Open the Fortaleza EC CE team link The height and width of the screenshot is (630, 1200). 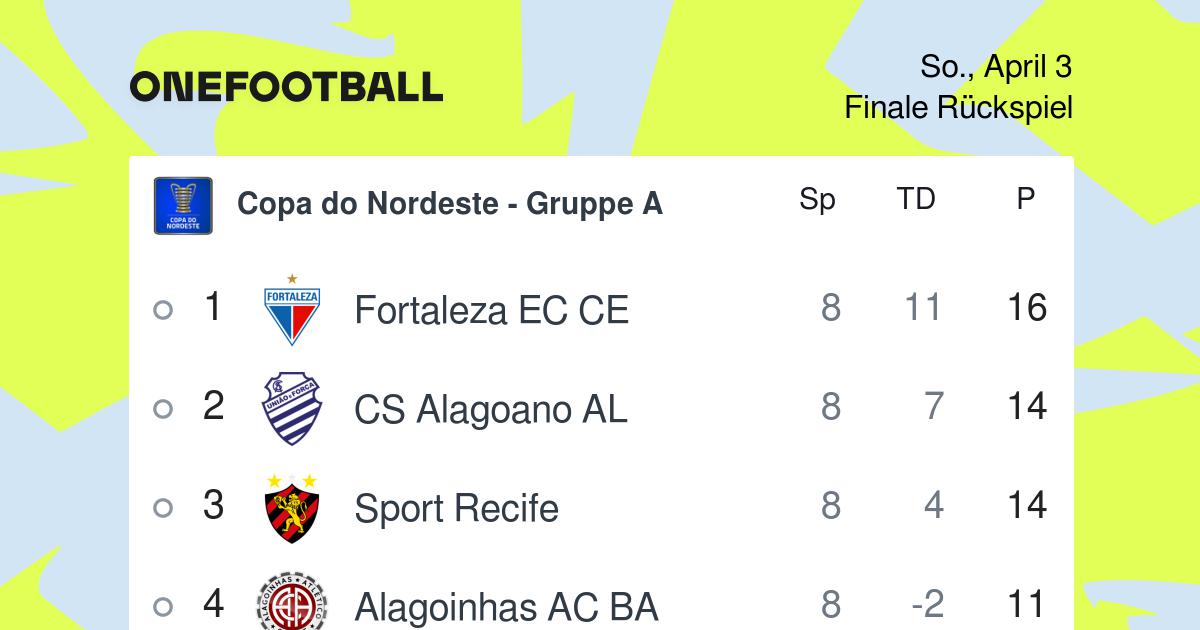click(491, 310)
